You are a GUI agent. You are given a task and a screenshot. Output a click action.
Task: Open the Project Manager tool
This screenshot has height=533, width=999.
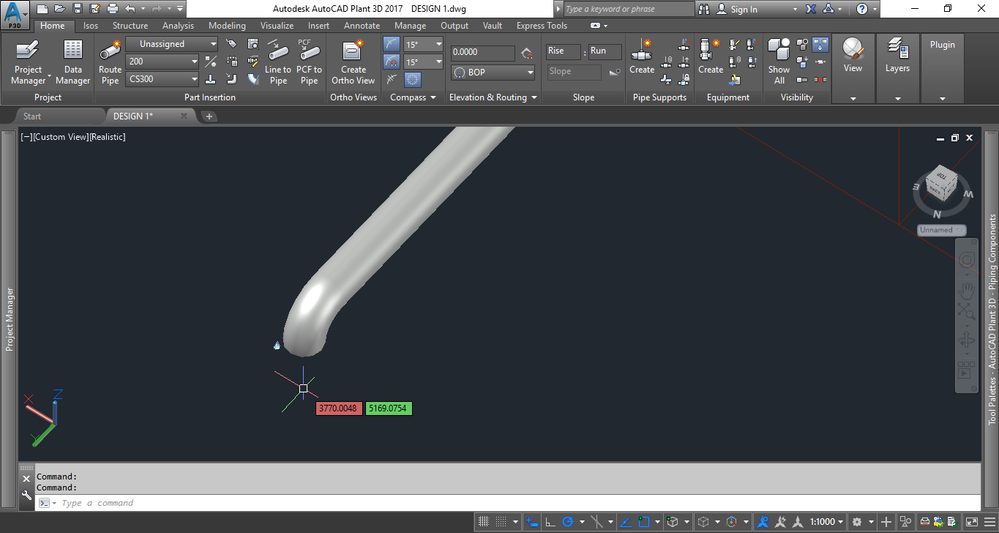(28, 62)
